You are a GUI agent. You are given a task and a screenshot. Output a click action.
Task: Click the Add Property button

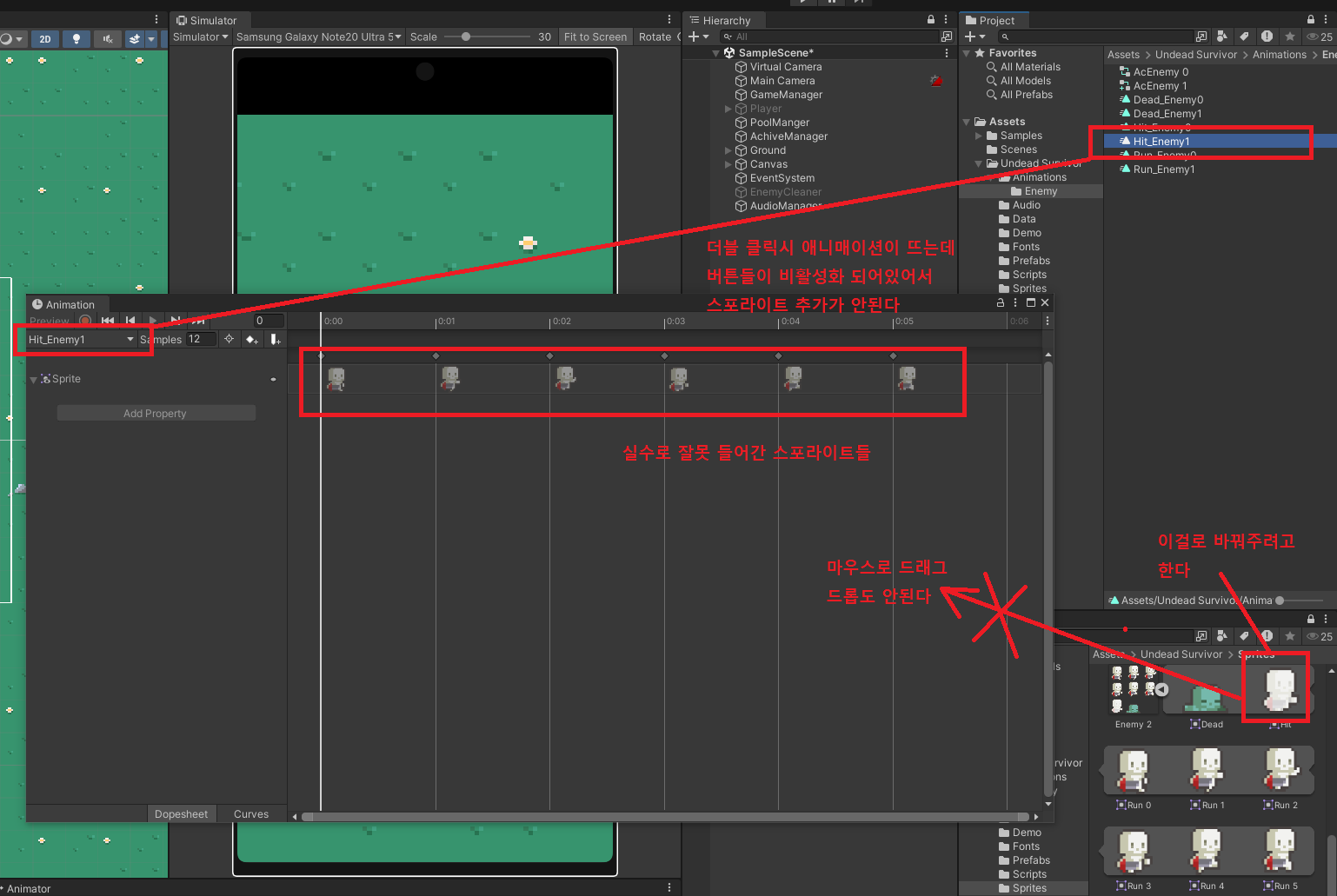(x=156, y=414)
